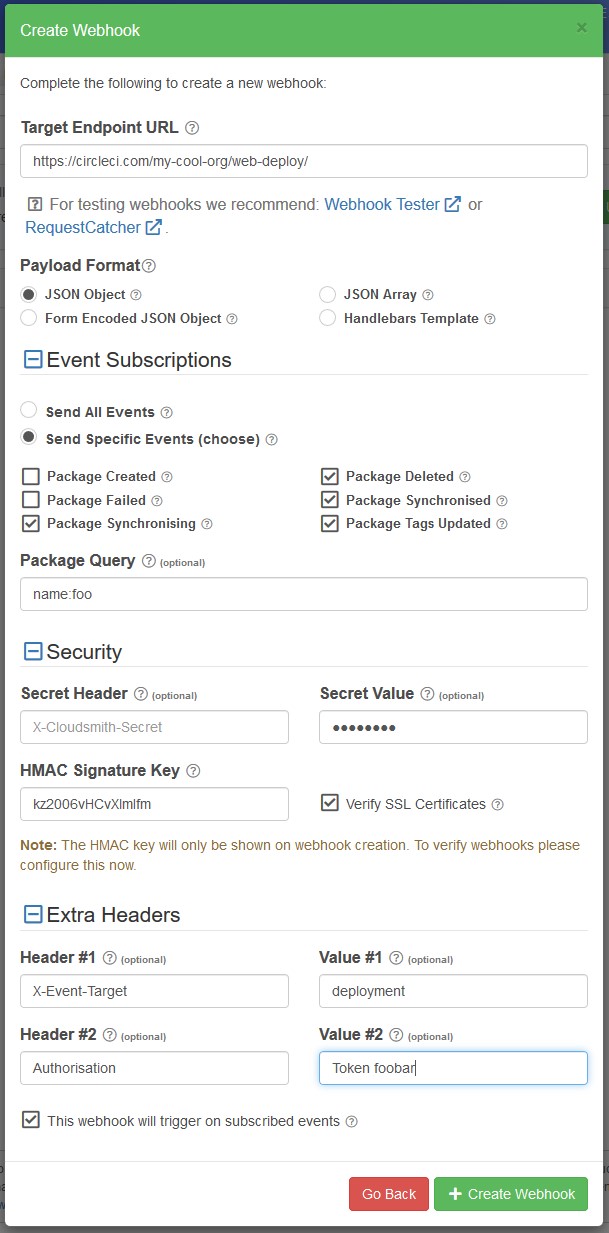Screen dimensions: 609x1233
Task: Click help icon next to Payload Format
Action: point(149,266)
